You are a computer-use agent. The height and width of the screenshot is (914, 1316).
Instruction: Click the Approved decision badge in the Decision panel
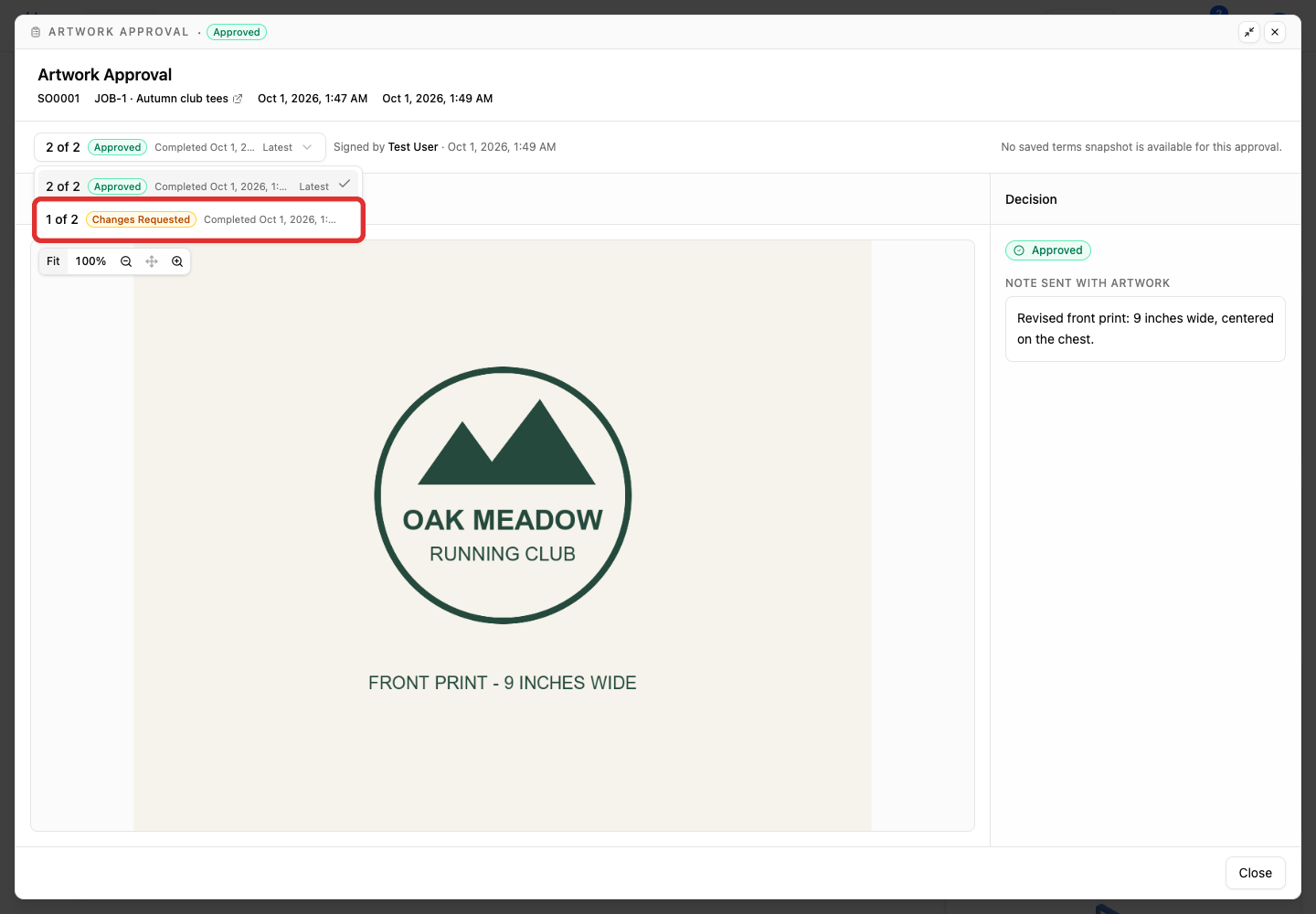[1048, 250]
